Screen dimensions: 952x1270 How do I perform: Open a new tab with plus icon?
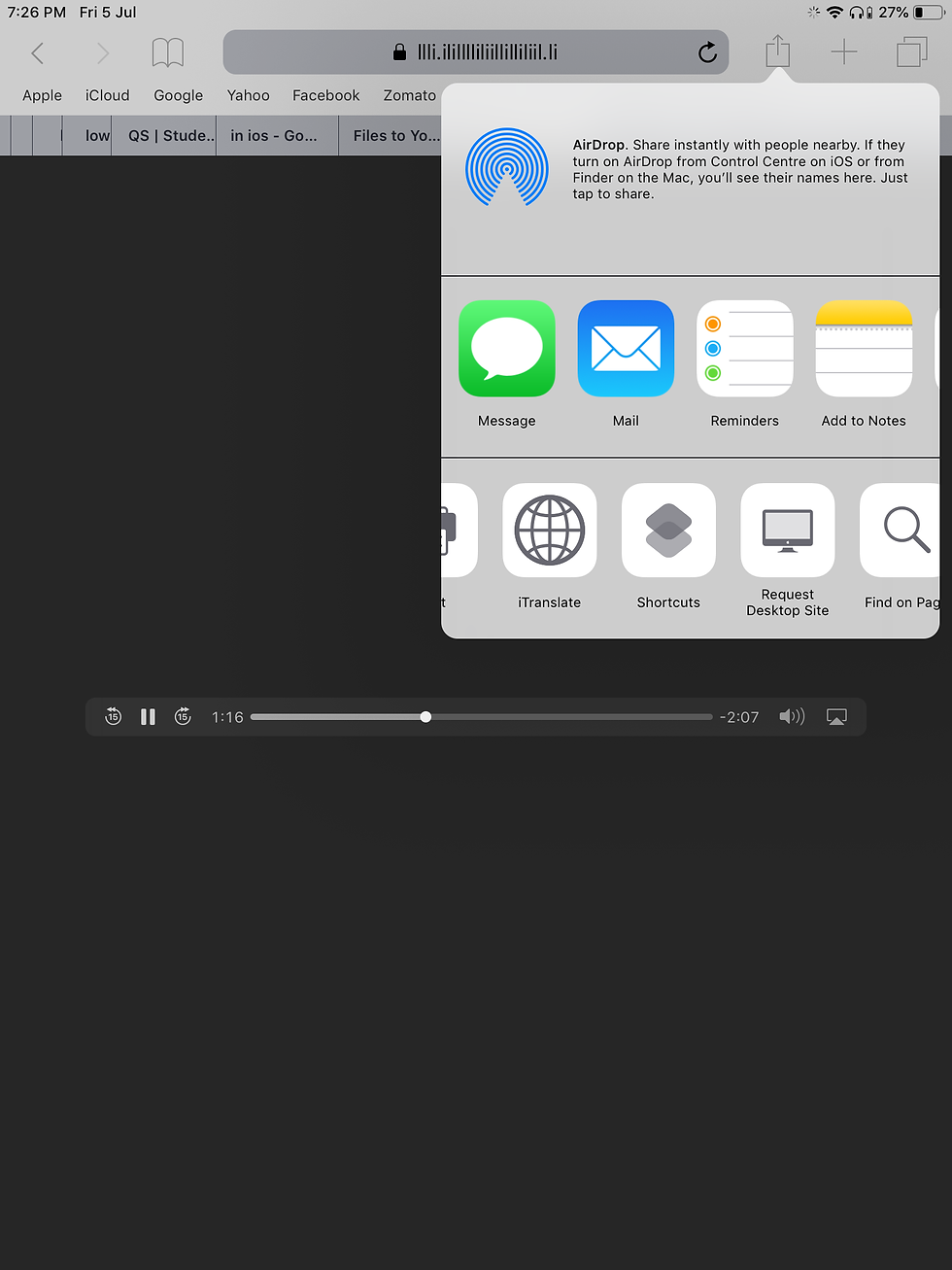[x=844, y=52]
